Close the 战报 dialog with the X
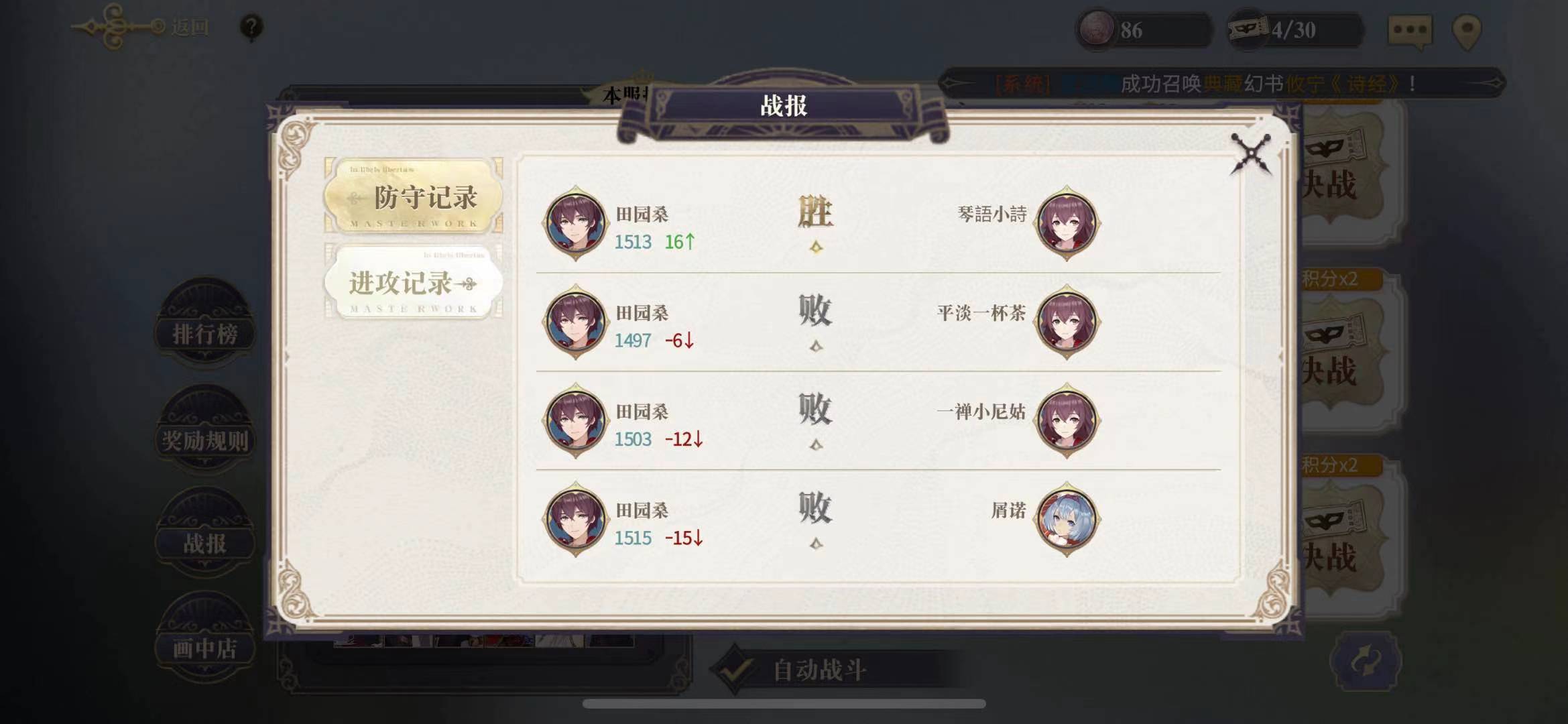Viewport: 1568px width, 724px height. tap(1251, 154)
